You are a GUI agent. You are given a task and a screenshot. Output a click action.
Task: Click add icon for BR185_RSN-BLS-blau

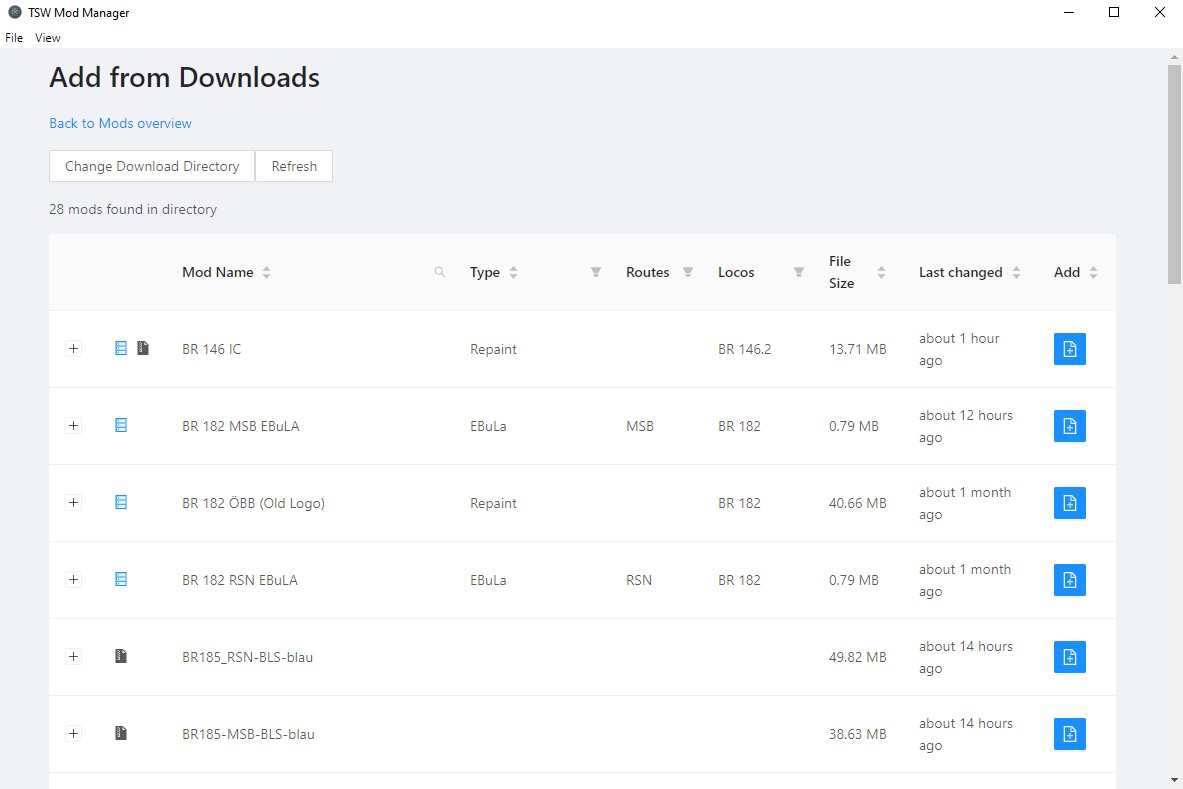coord(1069,657)
